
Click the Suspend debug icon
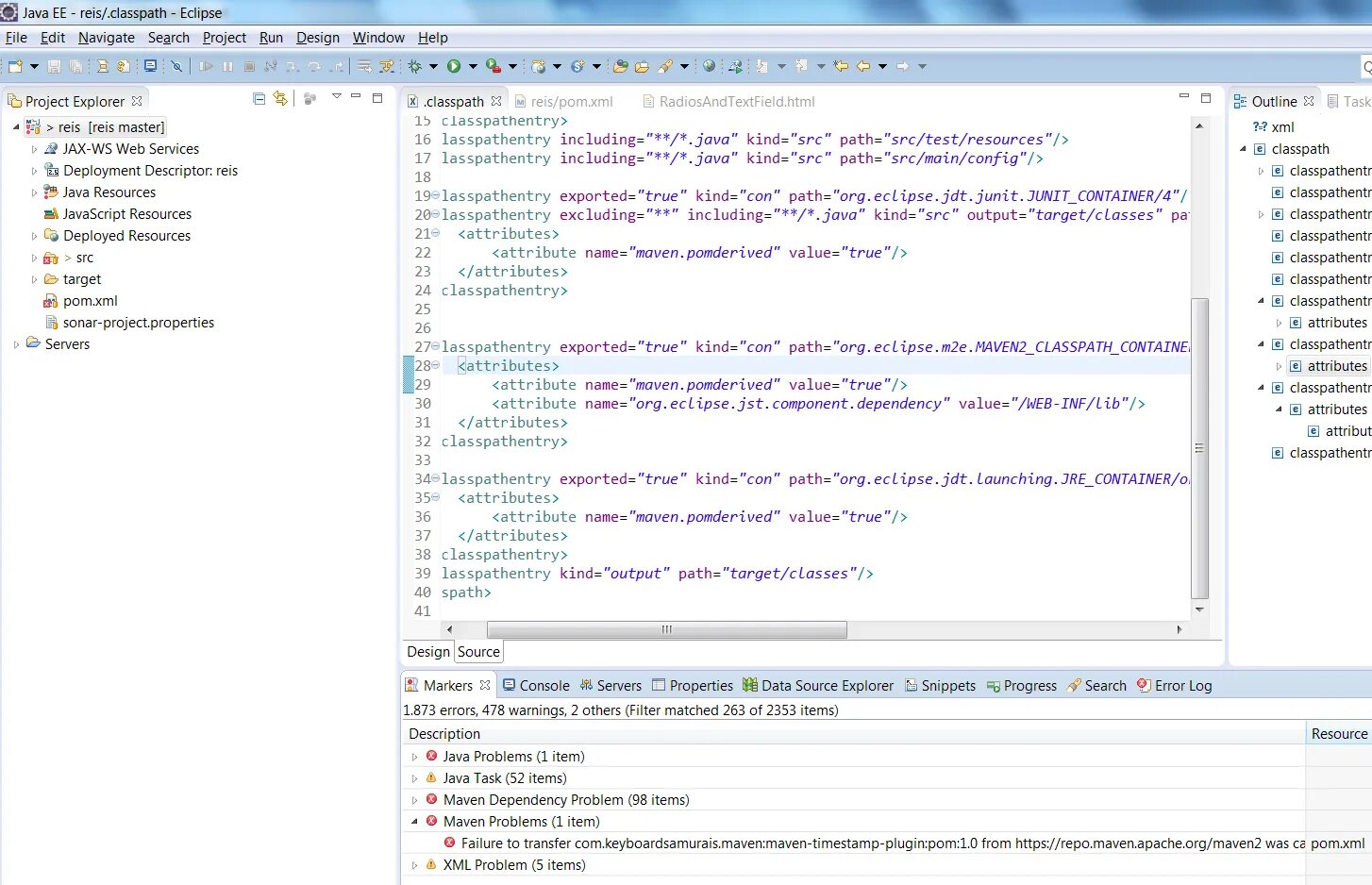pyautogui.click(x=227, y=66)
